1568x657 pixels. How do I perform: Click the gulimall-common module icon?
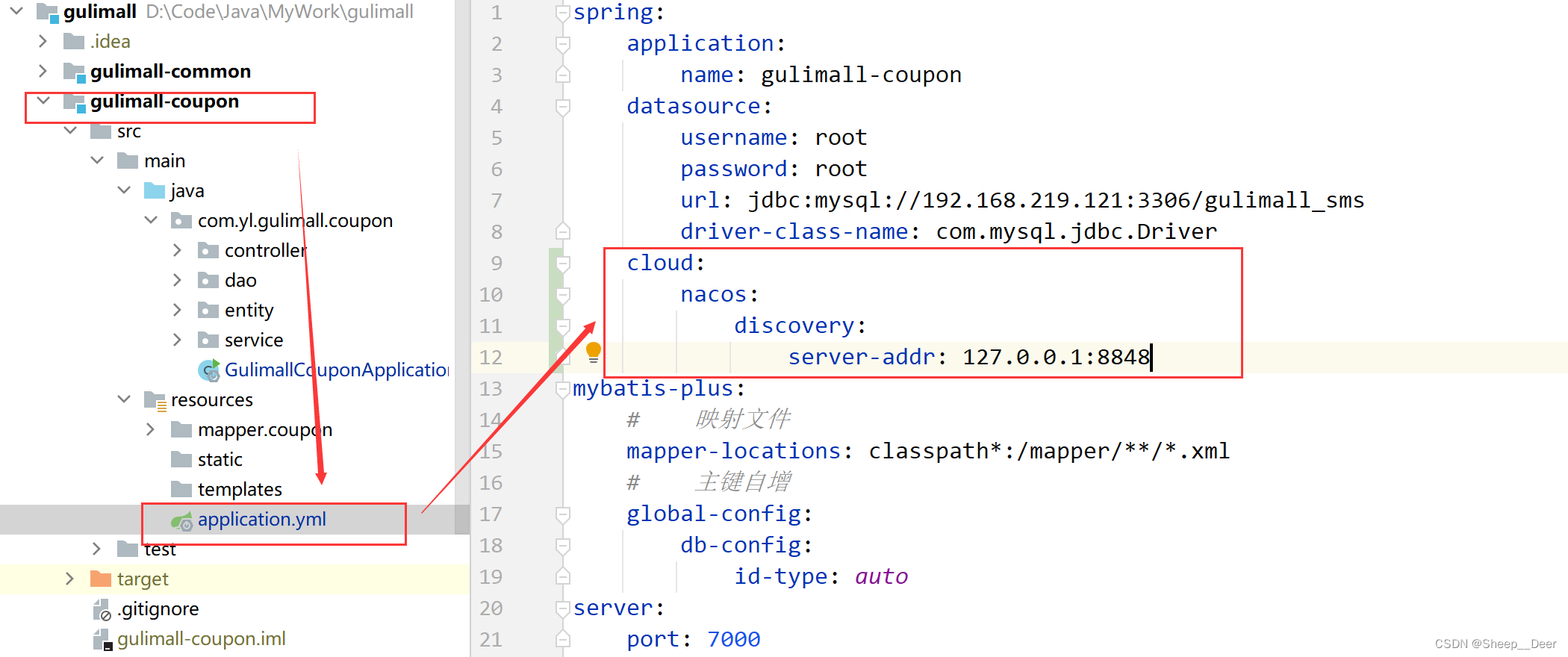tap(74, 72)
